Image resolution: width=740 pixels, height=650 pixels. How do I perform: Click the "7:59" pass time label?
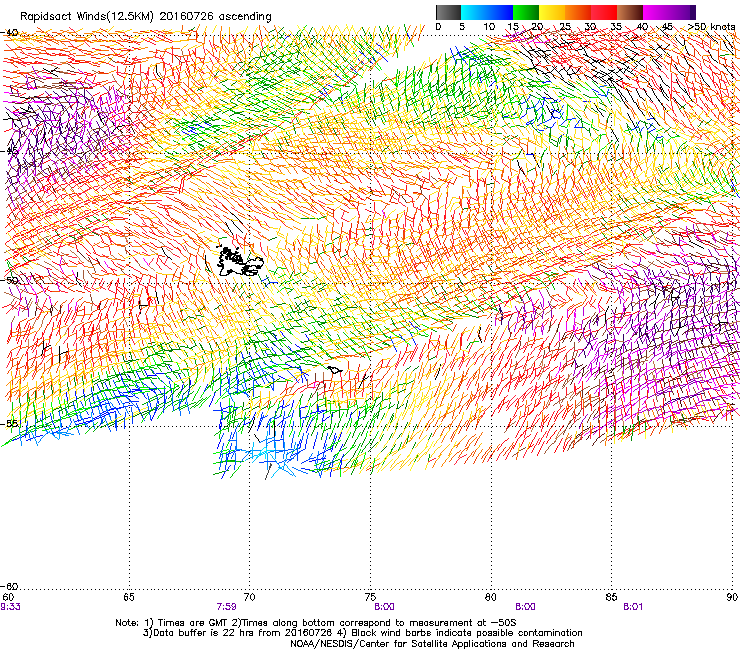point(227,607)
